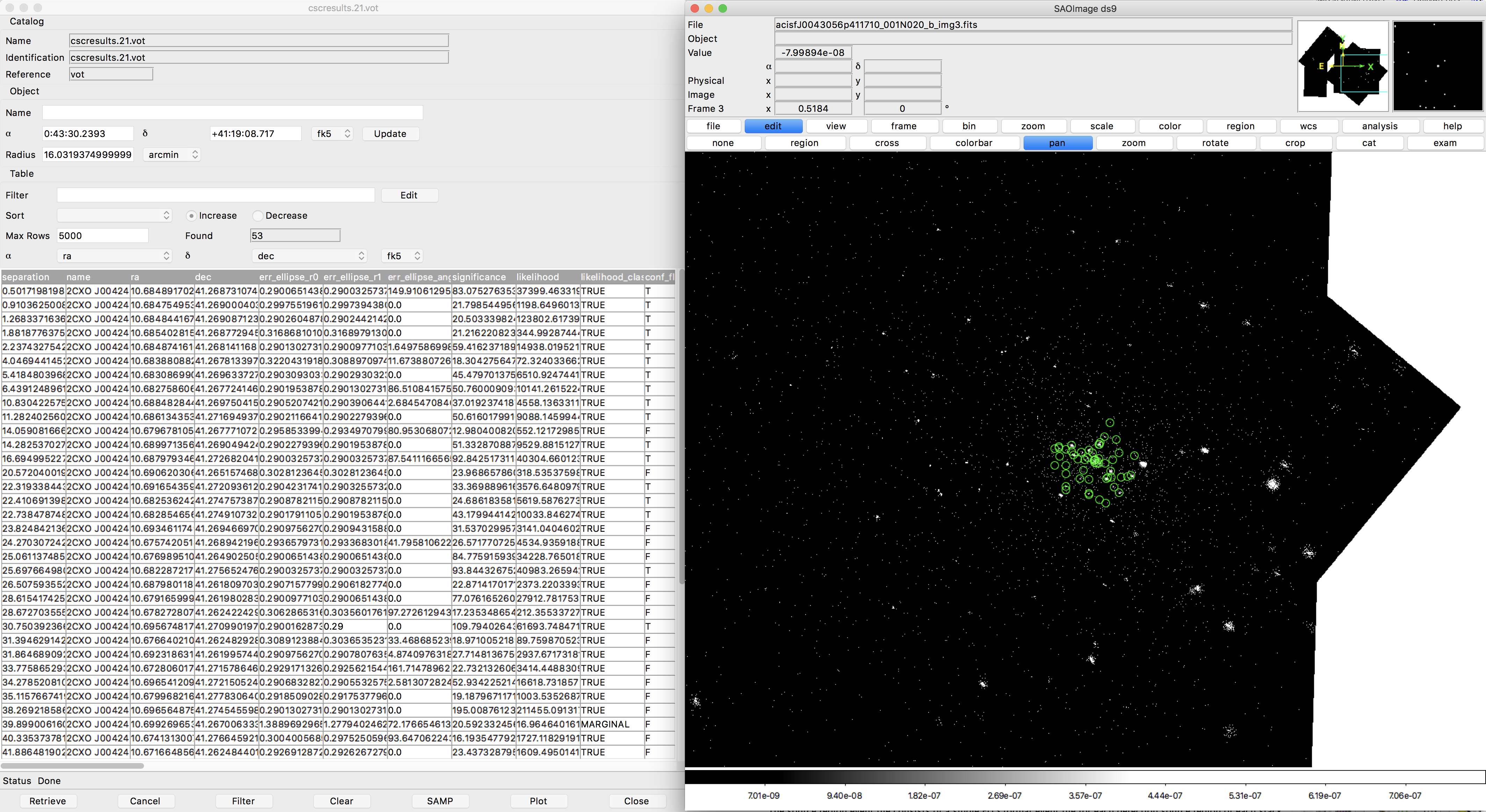Open the wcs menu button
1486x812 pixels.
tap(1308, 126)
